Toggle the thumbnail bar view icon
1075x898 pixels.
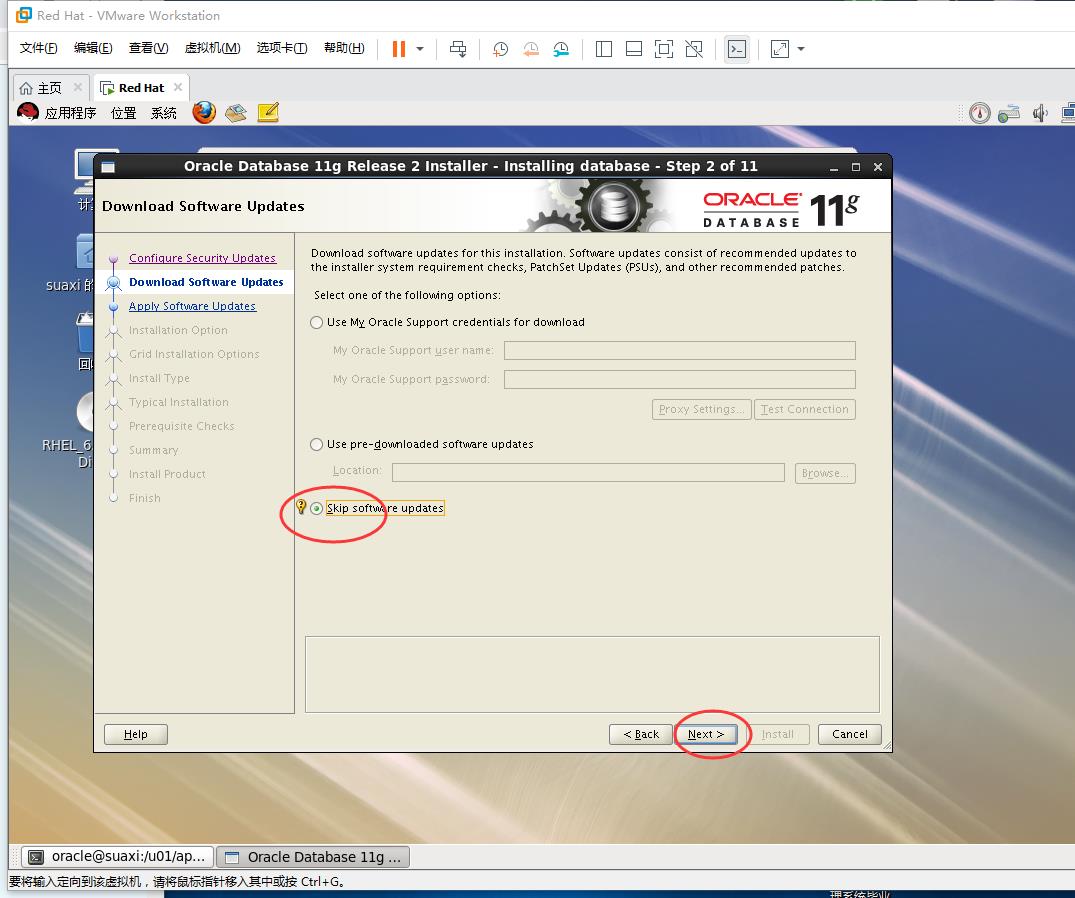click(x=634, y=49)
